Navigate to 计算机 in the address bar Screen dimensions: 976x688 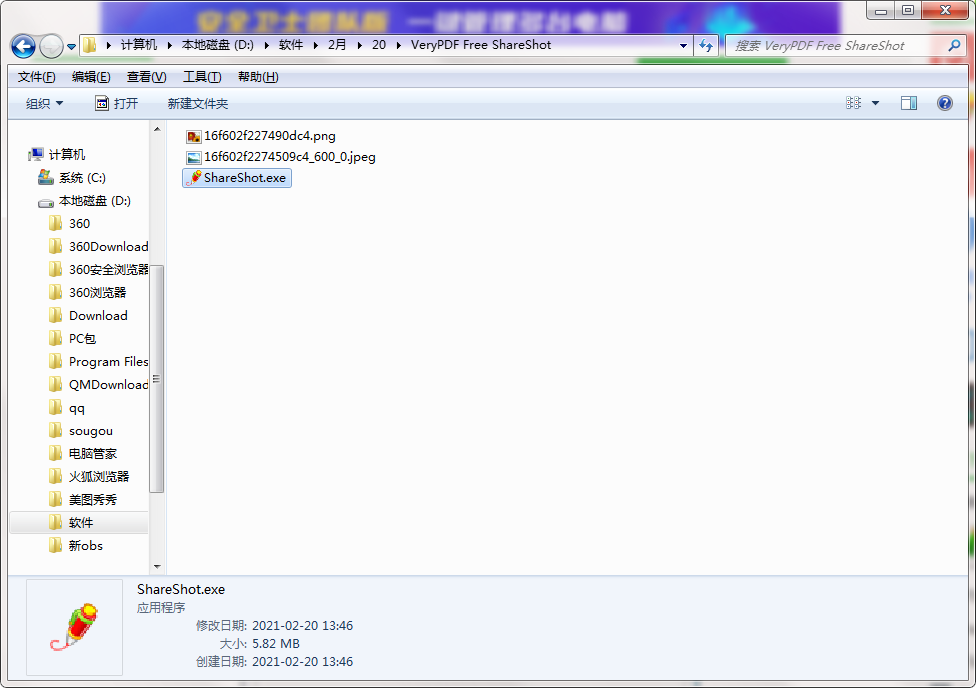(139, 45)
